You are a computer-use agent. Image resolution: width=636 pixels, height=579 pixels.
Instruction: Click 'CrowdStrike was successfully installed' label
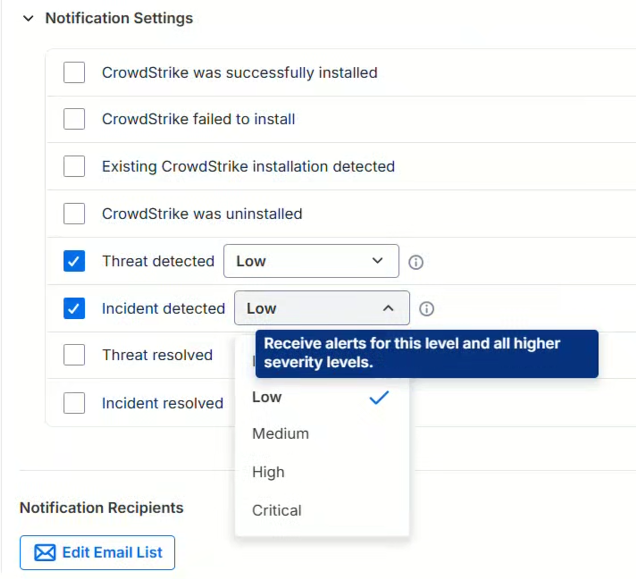coord(240,73)
